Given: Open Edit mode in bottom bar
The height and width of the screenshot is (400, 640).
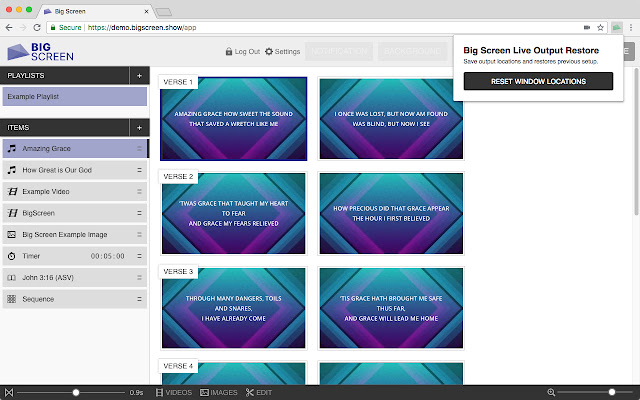Looking at the screenshot, I should 259,393.
